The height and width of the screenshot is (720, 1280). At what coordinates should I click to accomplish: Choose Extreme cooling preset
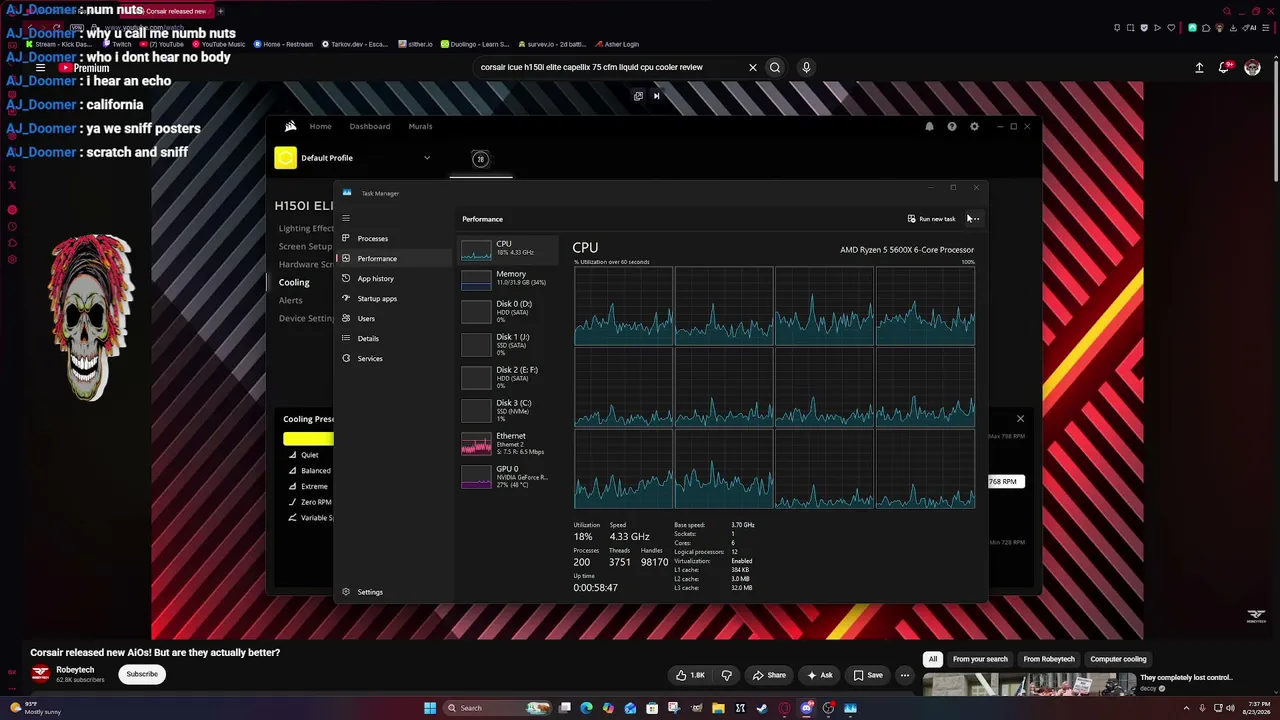309,486
